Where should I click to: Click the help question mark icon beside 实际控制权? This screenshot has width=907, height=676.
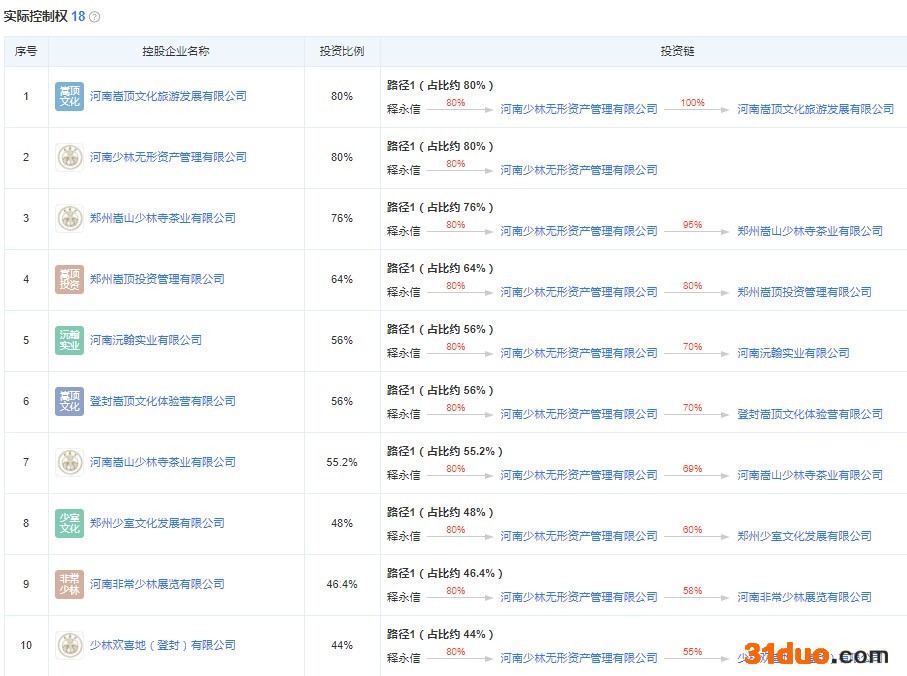[95, 18]
